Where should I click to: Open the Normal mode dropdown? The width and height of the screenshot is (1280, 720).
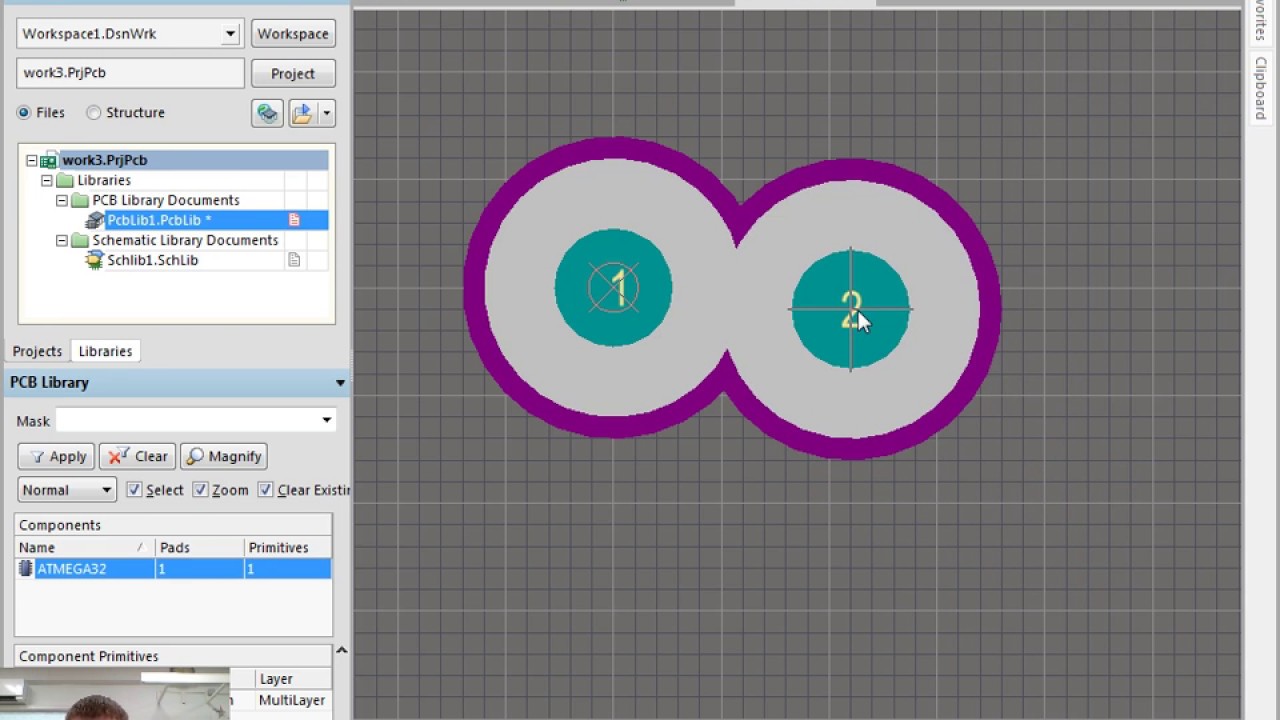(x=106, y=490)
